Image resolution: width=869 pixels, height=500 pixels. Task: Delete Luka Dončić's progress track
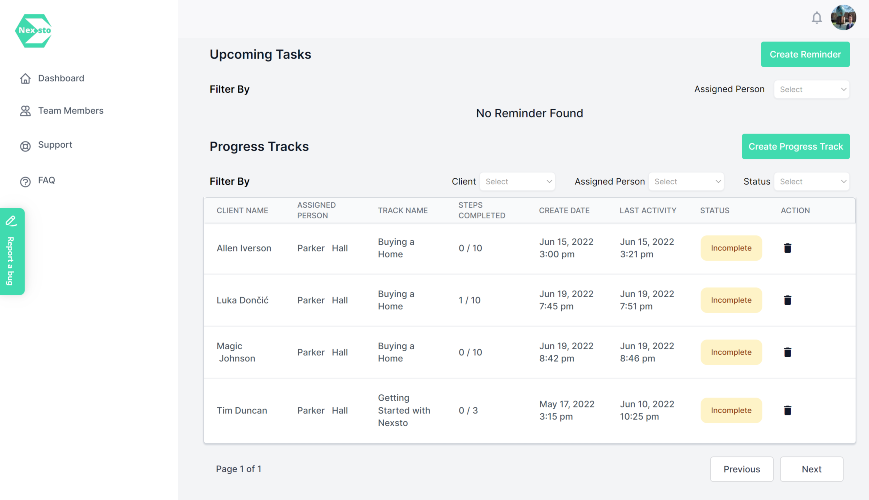click(x=787, y=300)
